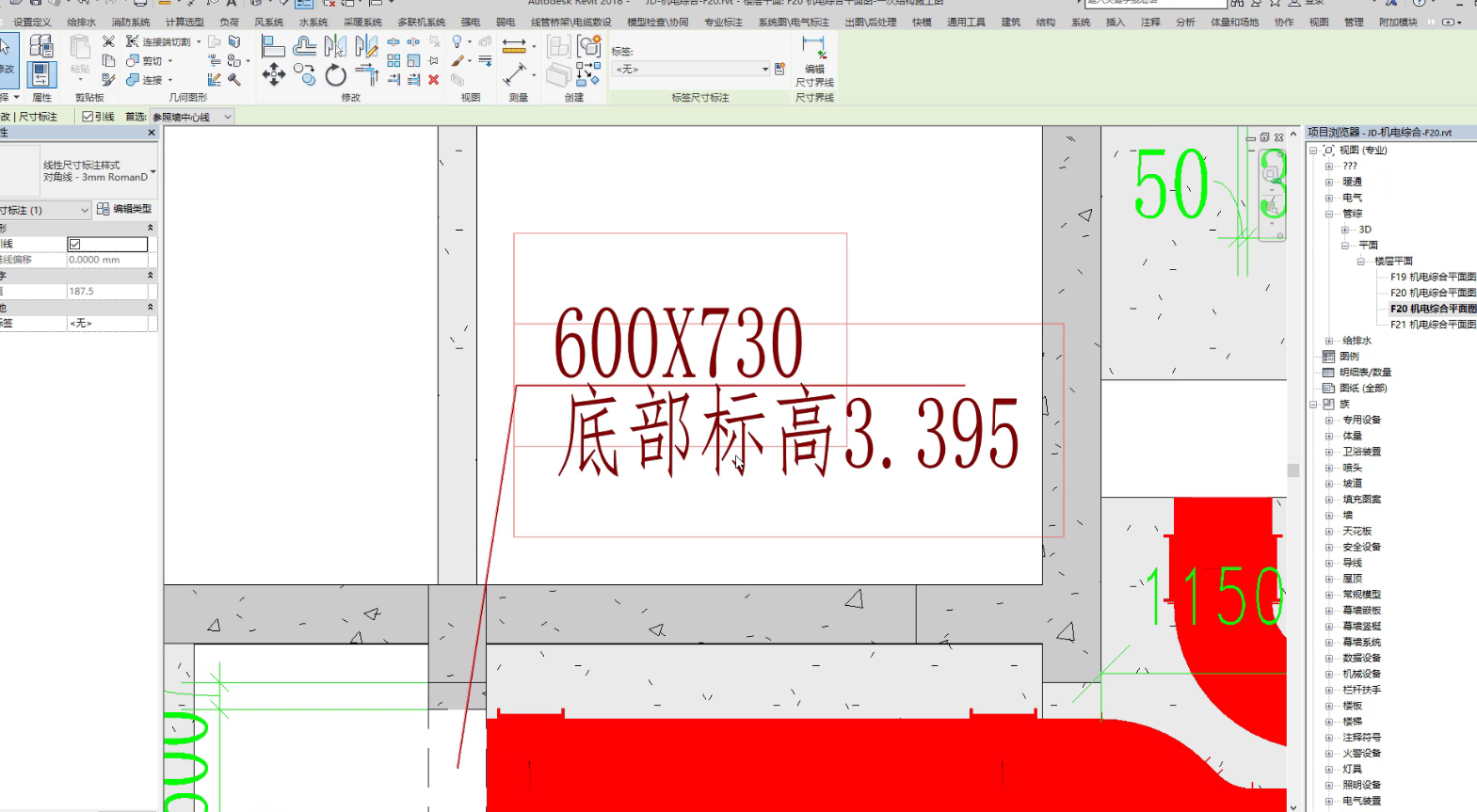Open the 标签 <无> dropdown in ribbon

pyautogui.click(x=692, y=70)
